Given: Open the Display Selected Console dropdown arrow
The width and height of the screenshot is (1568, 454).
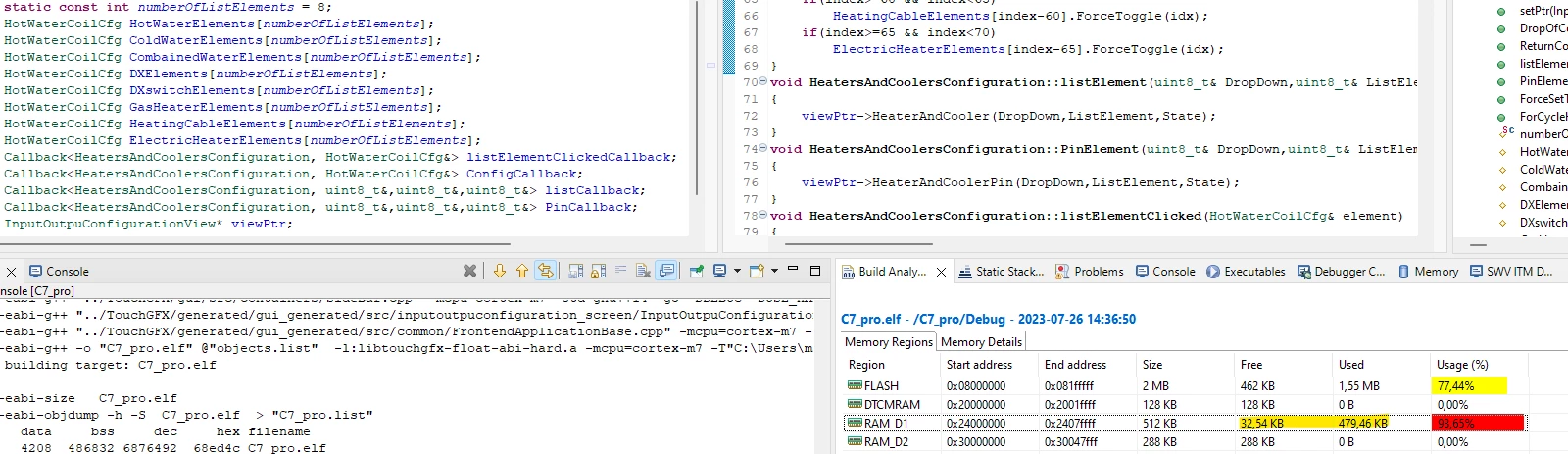Looking at the screenshot, I should tap(737, 271).
